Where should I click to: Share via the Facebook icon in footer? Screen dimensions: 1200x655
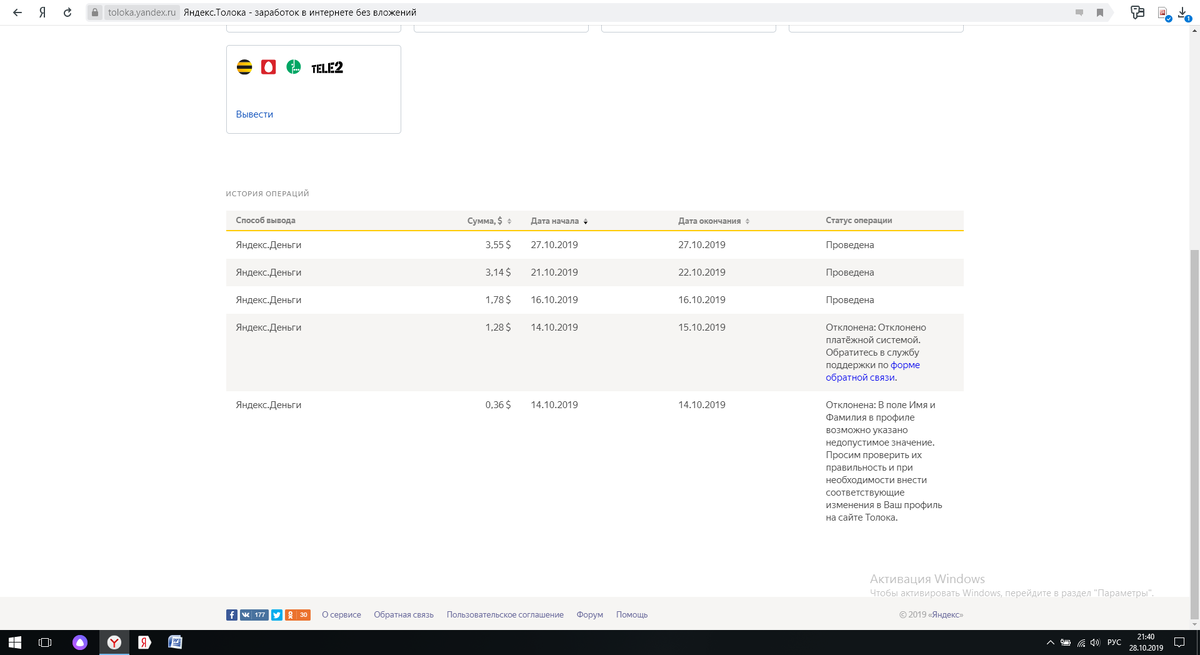(231, 615)
